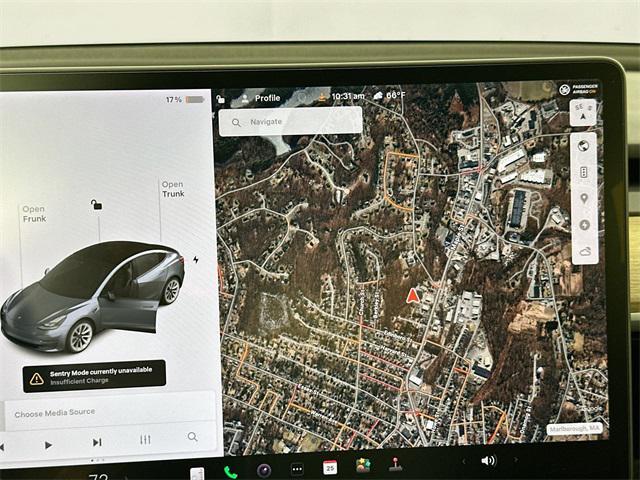Tap the speaker volume icon
640x480 pixels.
[x=488, y=461]
